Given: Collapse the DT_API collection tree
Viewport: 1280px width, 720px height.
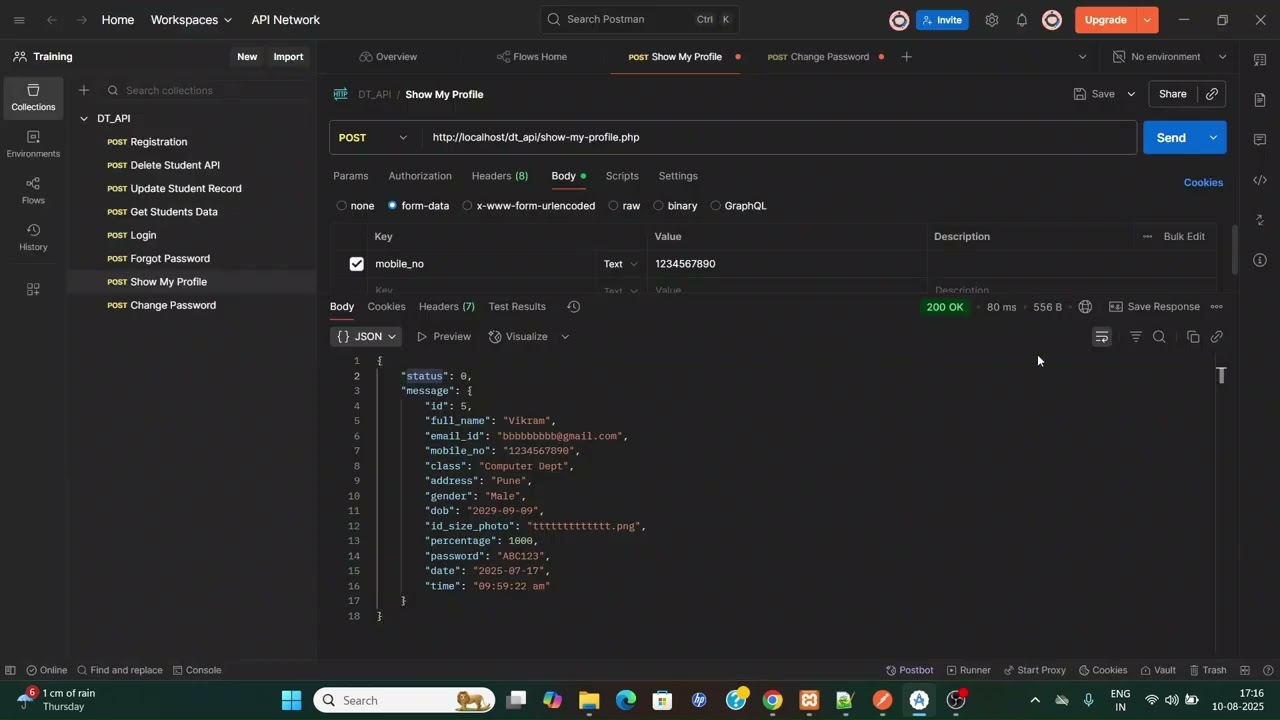Looking at the screenshot, I should pos(84,119).
